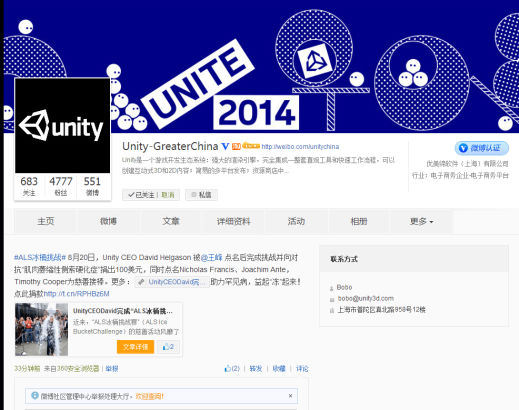Click the Unity-GreaterChina account name
The image size is (519, 410).
click(170, 146)
